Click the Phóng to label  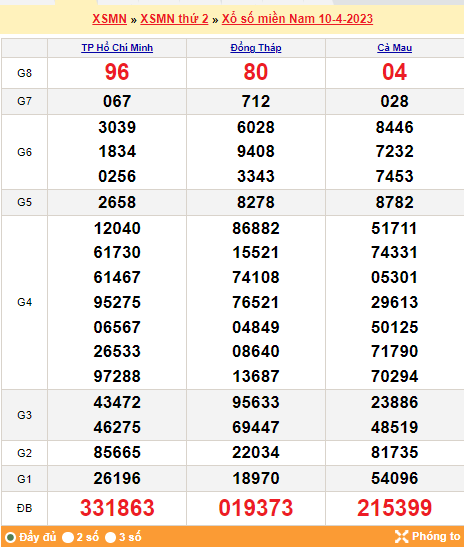point(436,536)
